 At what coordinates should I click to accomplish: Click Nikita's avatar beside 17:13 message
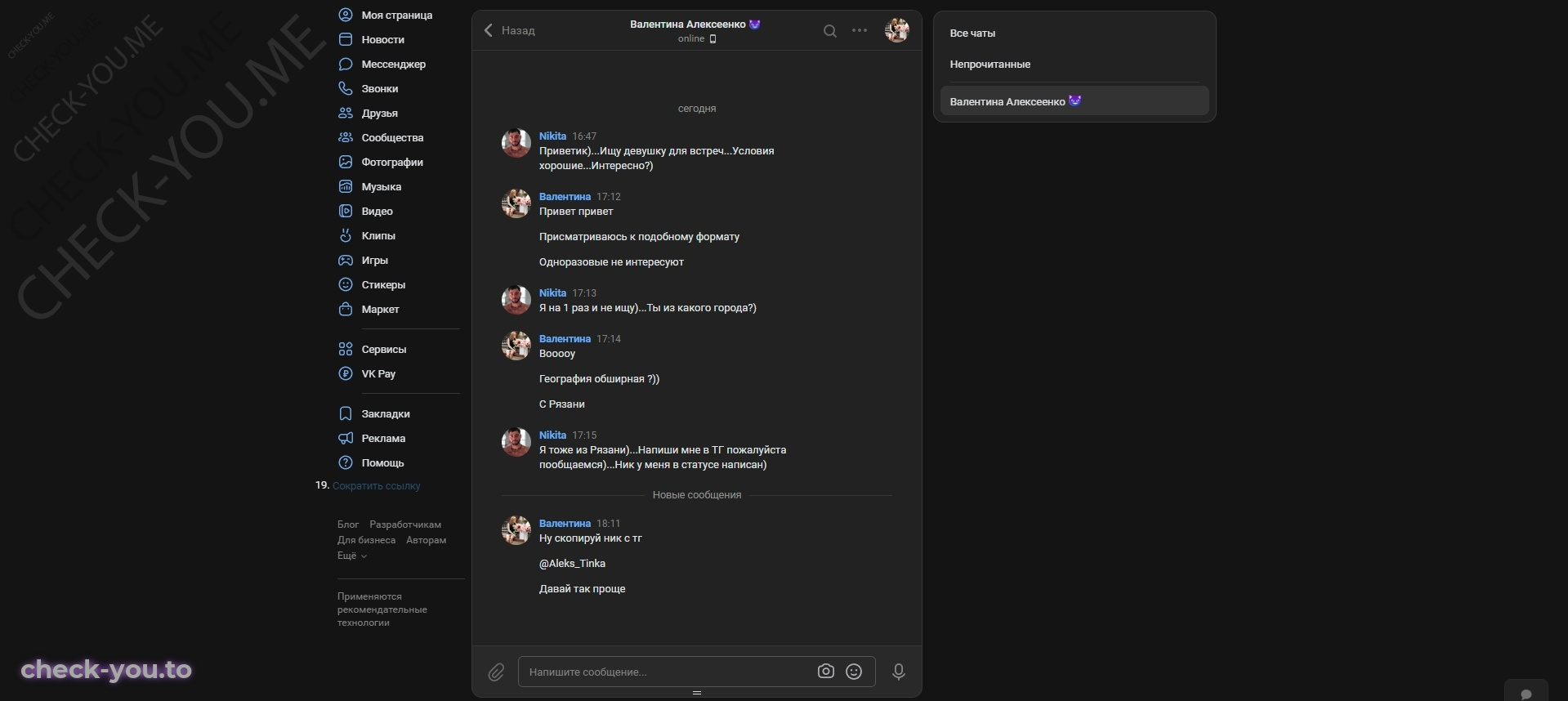click(516, 300)
